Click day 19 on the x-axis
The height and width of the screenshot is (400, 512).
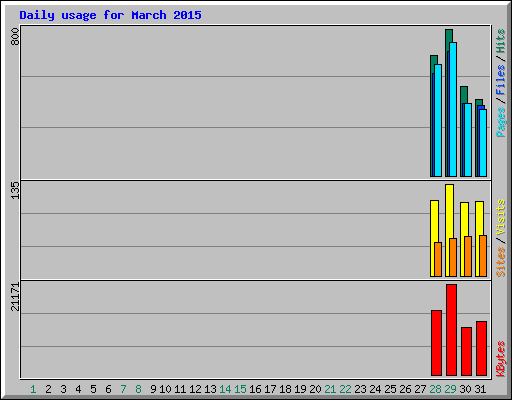click(300, 389)
